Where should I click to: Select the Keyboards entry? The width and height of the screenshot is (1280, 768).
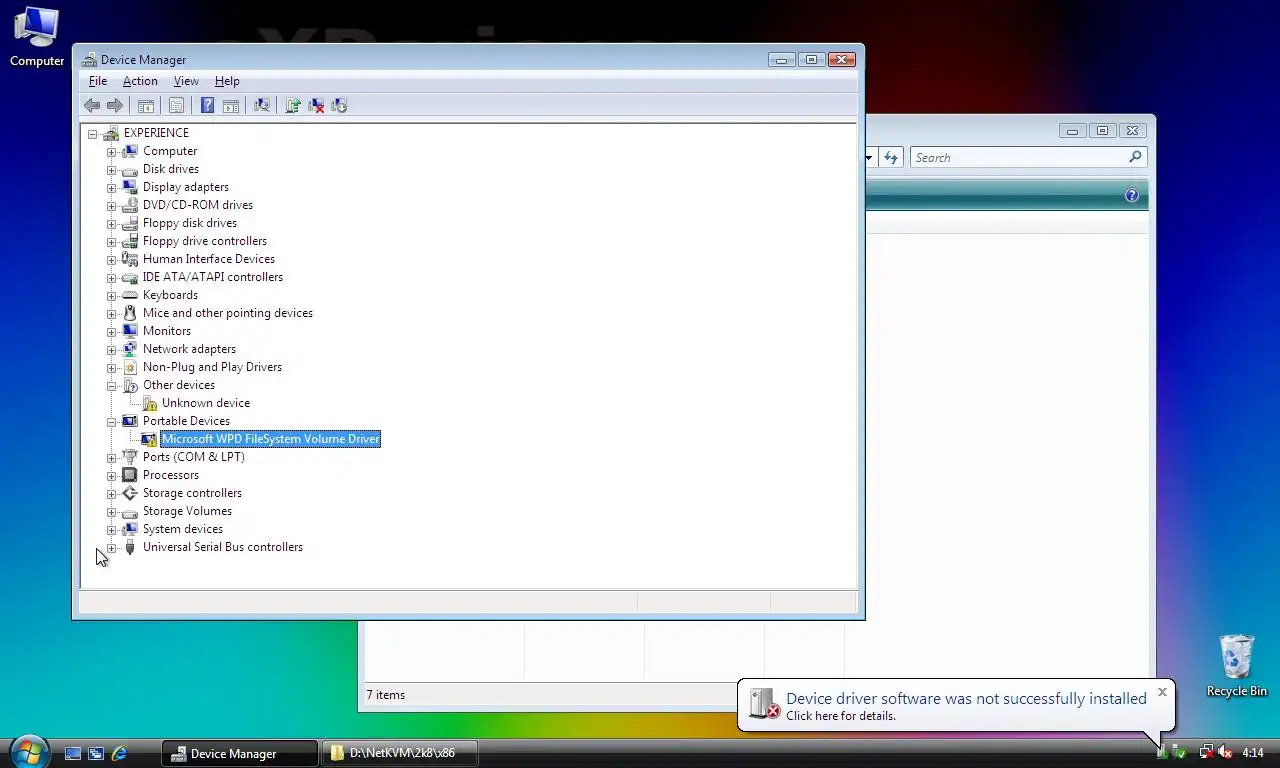(x=170, y=295)
